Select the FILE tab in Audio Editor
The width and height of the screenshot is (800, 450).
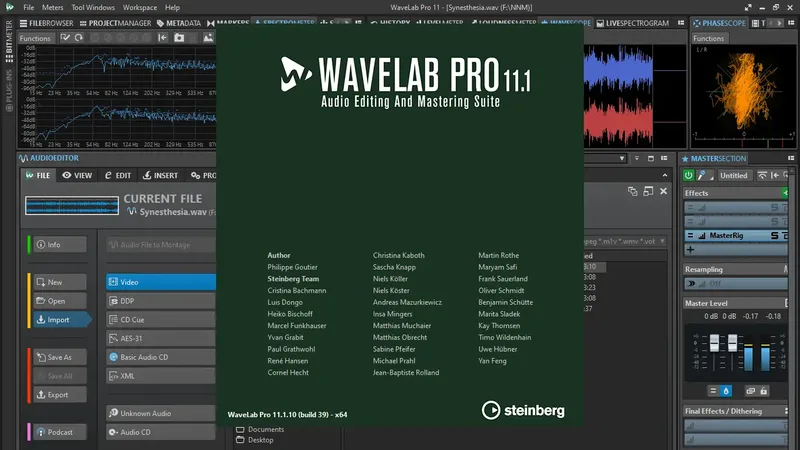coord(38,175)
